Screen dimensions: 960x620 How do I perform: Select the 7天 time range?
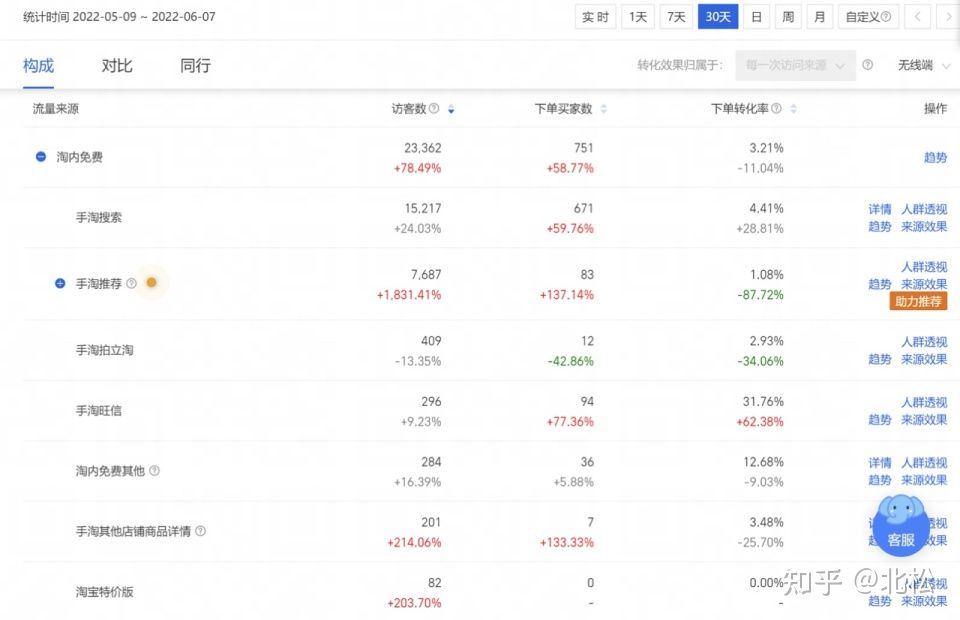[x=676, y=17]
